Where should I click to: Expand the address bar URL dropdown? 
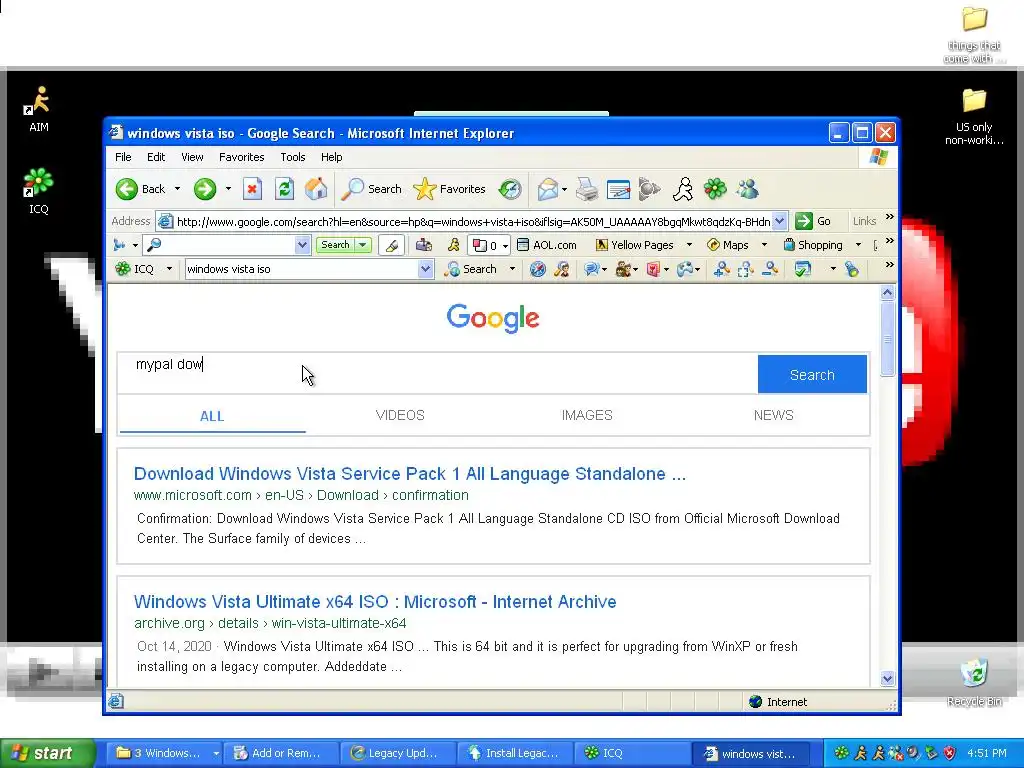coord(779,221)
